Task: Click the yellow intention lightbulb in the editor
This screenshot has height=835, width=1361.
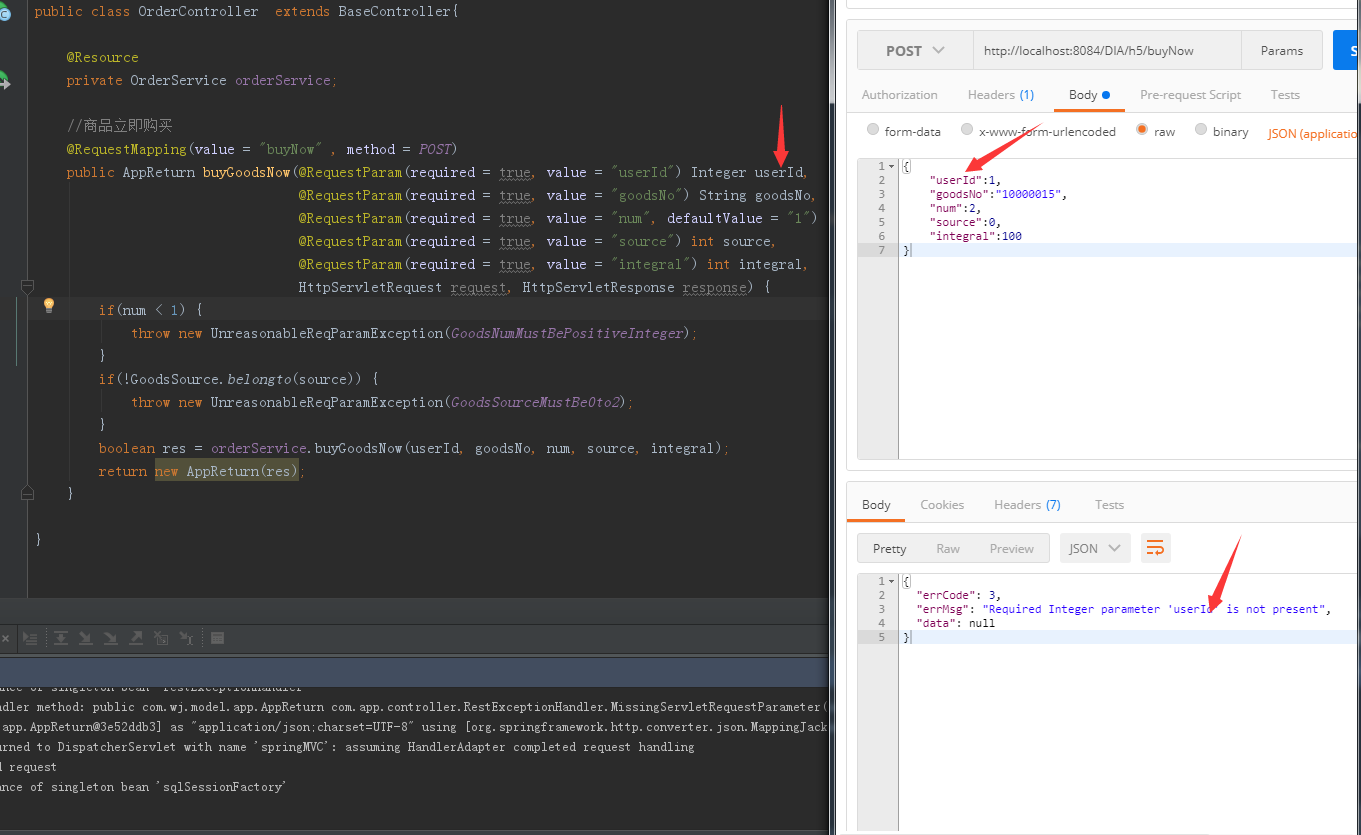Action: 48,306
